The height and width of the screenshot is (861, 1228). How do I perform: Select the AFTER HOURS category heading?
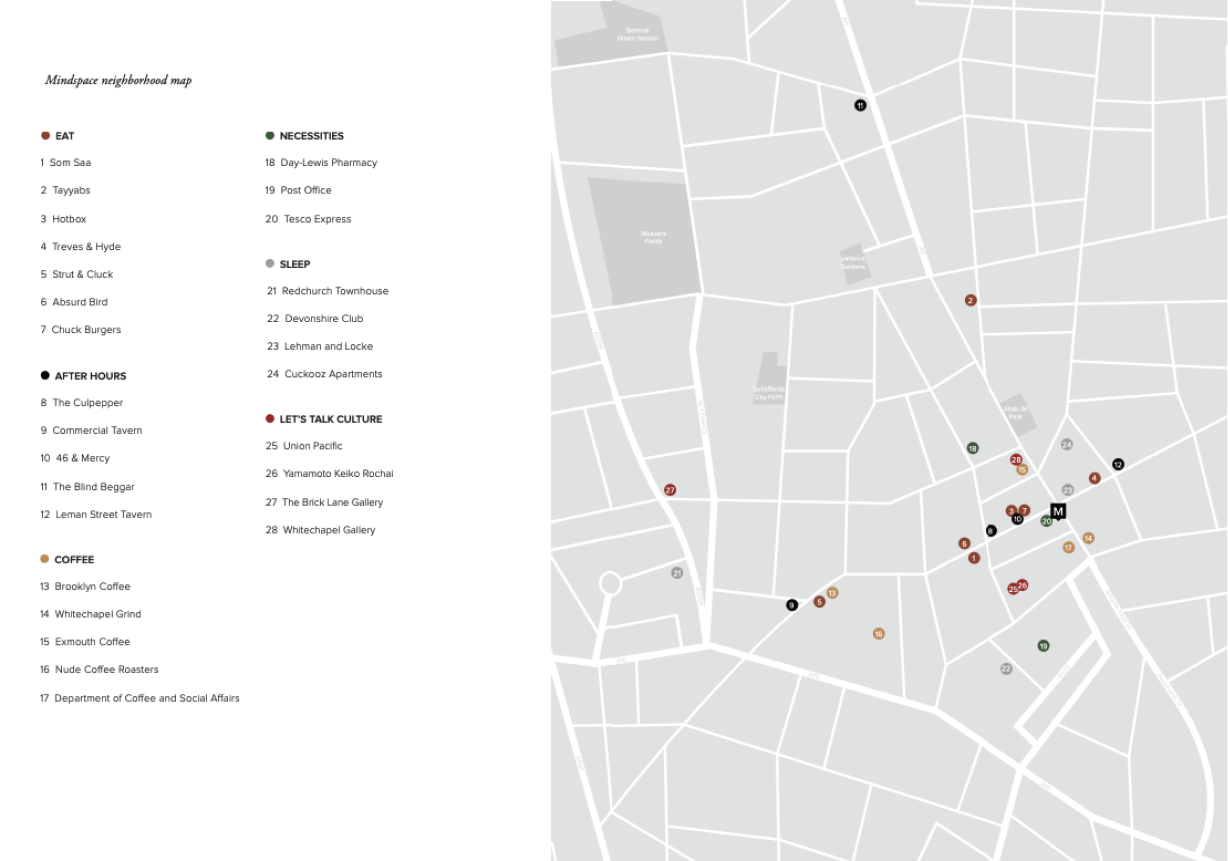[x=90, y=376]
